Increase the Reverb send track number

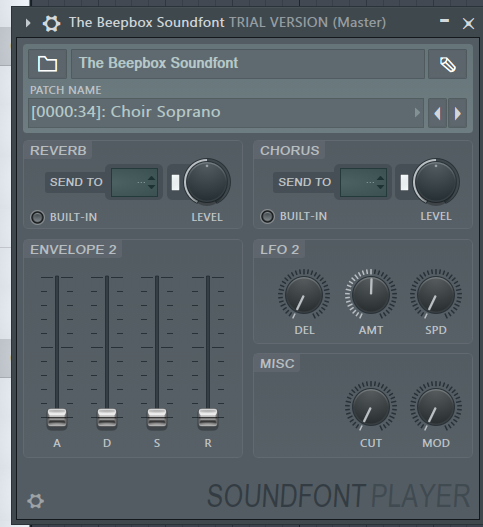(152, 178)
